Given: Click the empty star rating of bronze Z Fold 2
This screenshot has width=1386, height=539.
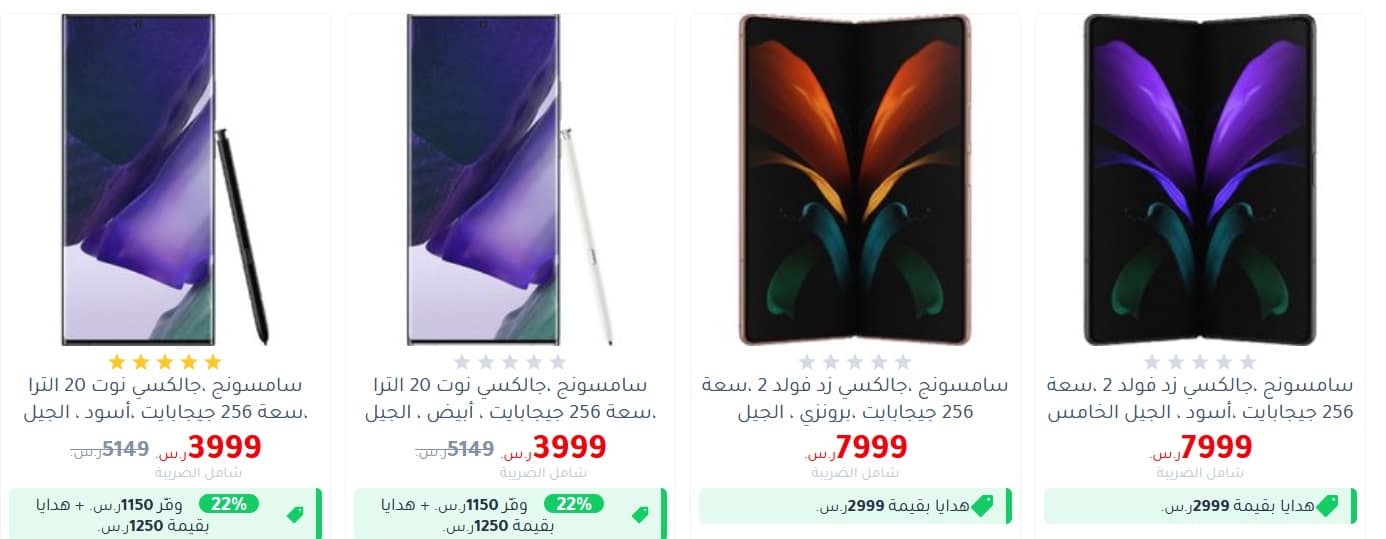Looking at the screenshot, I should point(855,362).
